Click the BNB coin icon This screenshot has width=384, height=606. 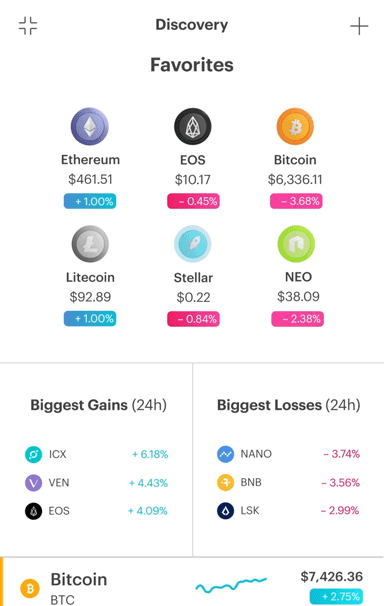pyautogui.click(x=225, y=482)
